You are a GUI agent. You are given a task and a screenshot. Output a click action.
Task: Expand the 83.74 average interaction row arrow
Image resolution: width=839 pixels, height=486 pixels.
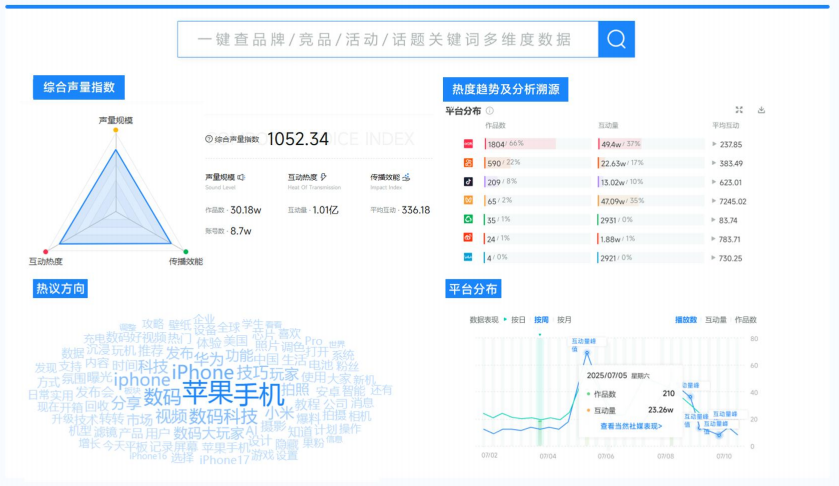pos(714,220)
